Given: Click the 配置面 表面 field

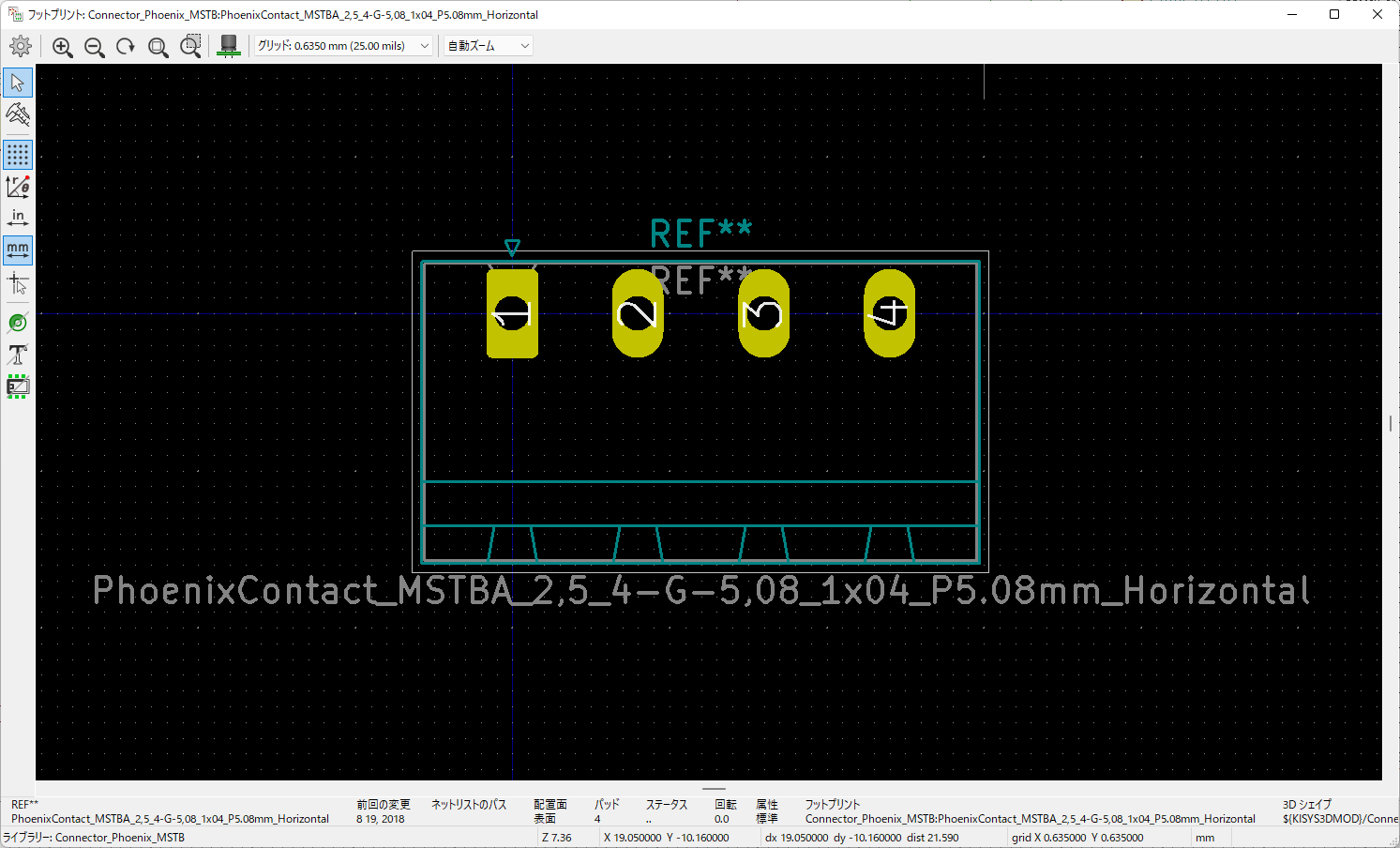Looking at the screenshot, I should (550, 811).
